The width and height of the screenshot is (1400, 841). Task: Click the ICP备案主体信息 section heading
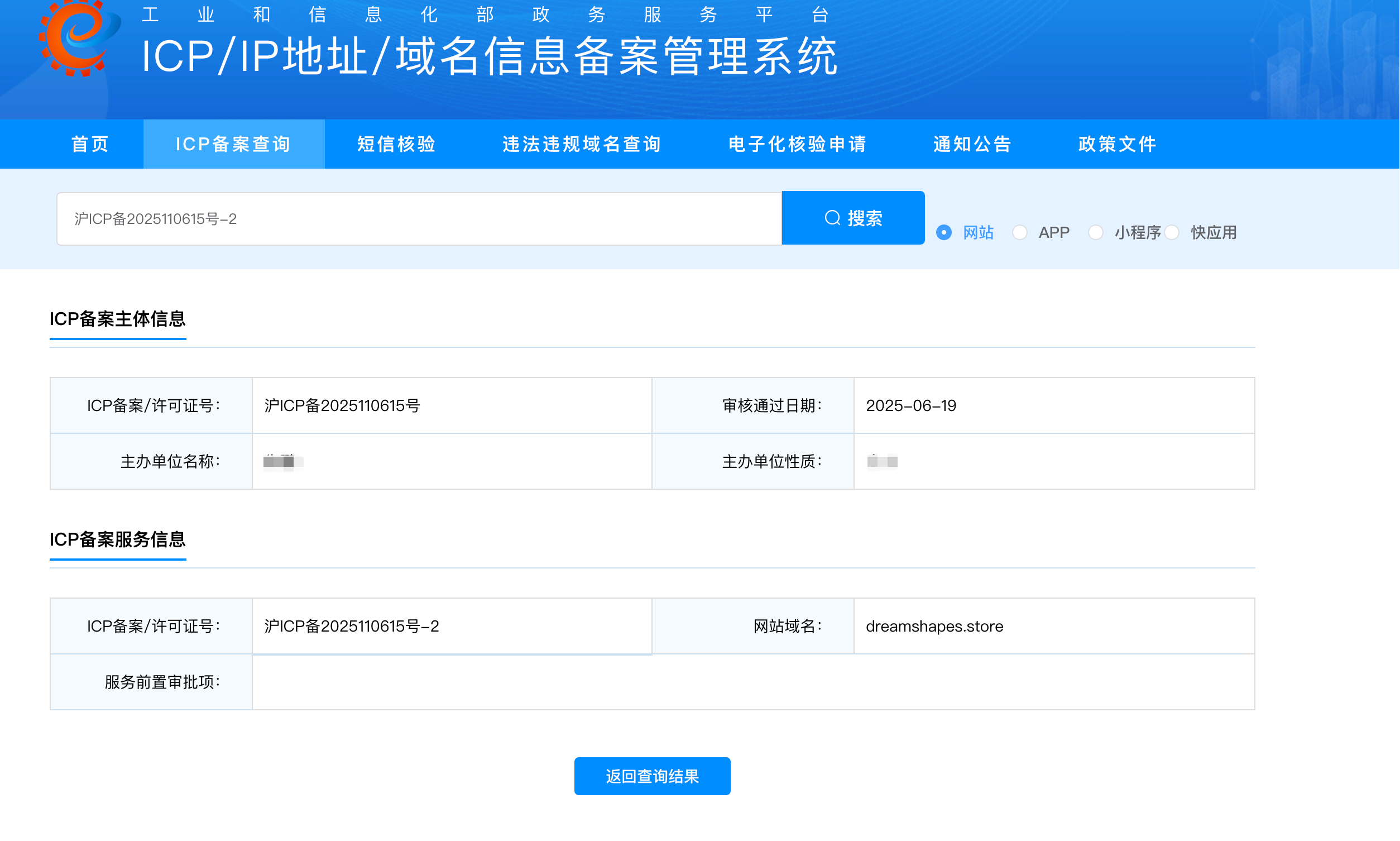(118, 319)
